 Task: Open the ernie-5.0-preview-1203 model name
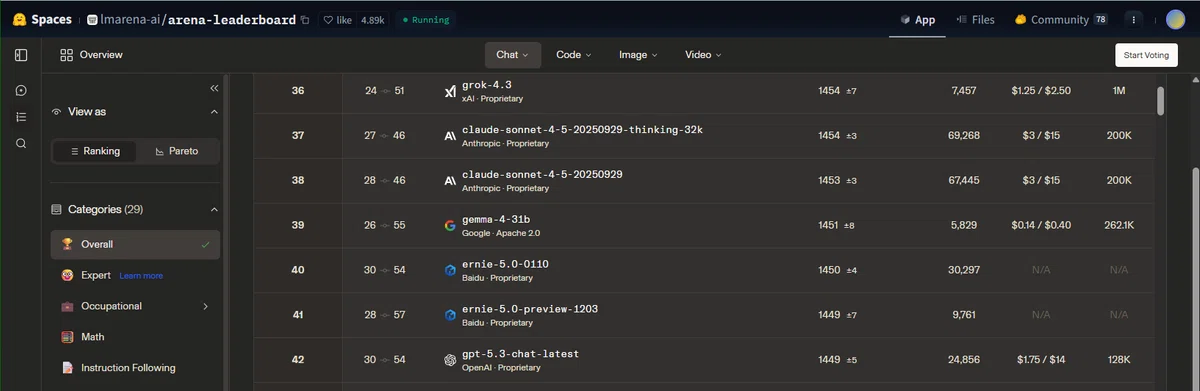coord(530,309)
